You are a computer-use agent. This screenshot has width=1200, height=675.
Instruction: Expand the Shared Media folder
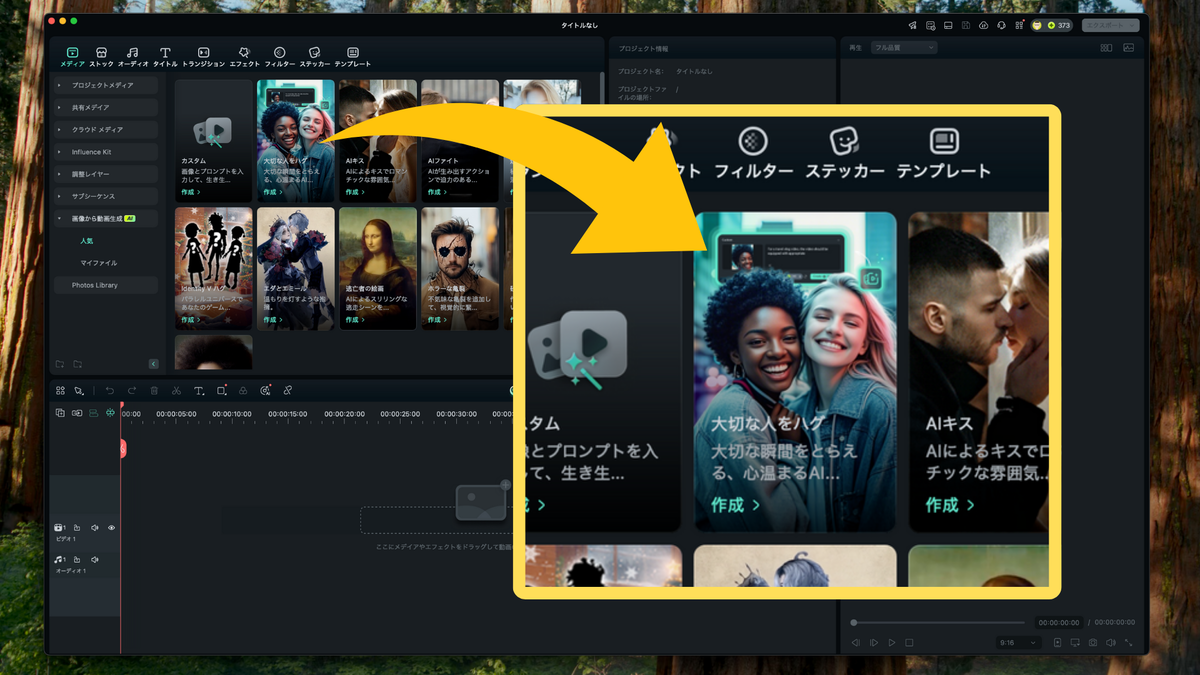coord(105,107)
